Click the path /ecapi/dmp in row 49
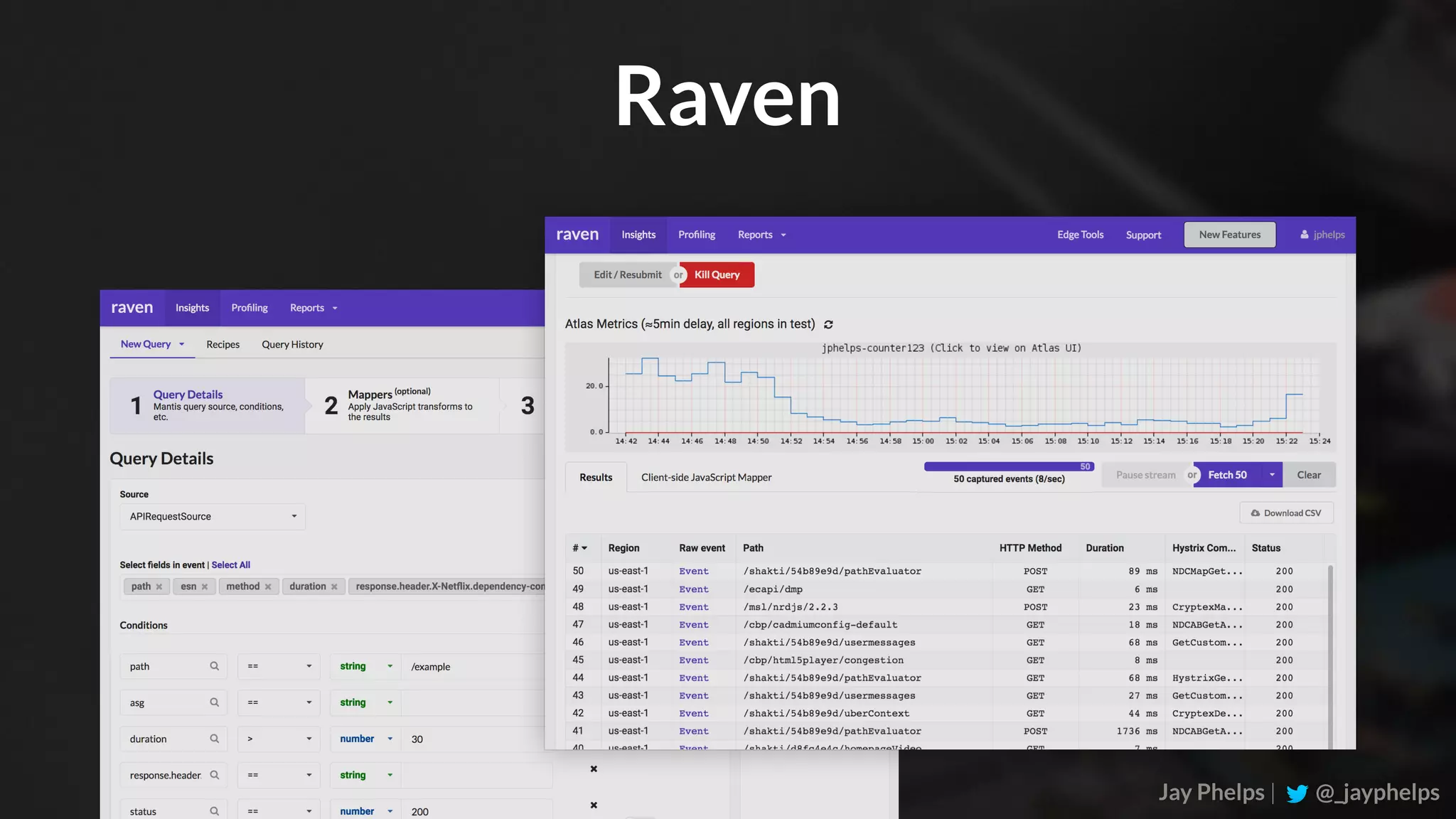This screenshot has width=1456, height=819. 773,589
